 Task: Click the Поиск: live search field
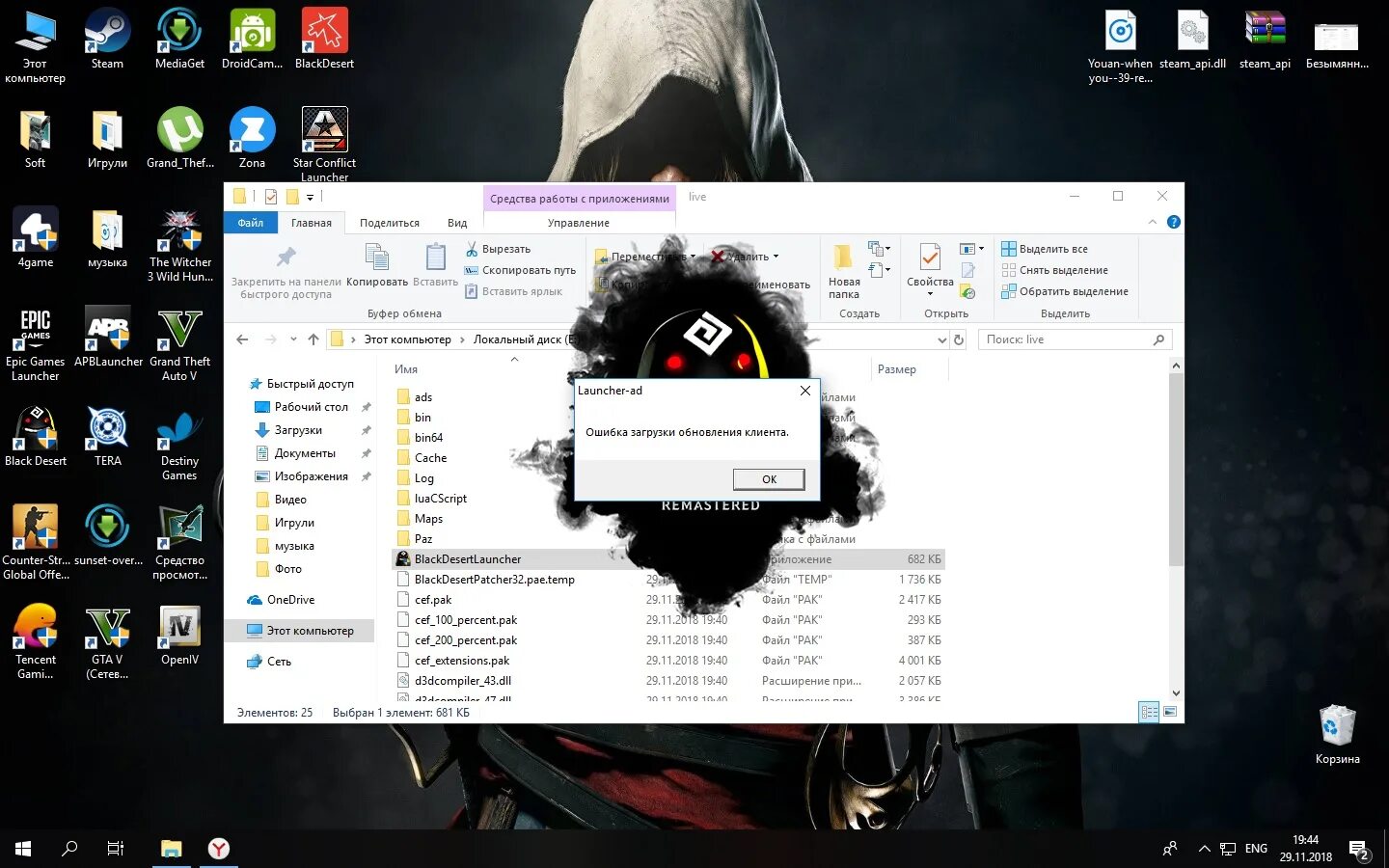point(1076,339)
